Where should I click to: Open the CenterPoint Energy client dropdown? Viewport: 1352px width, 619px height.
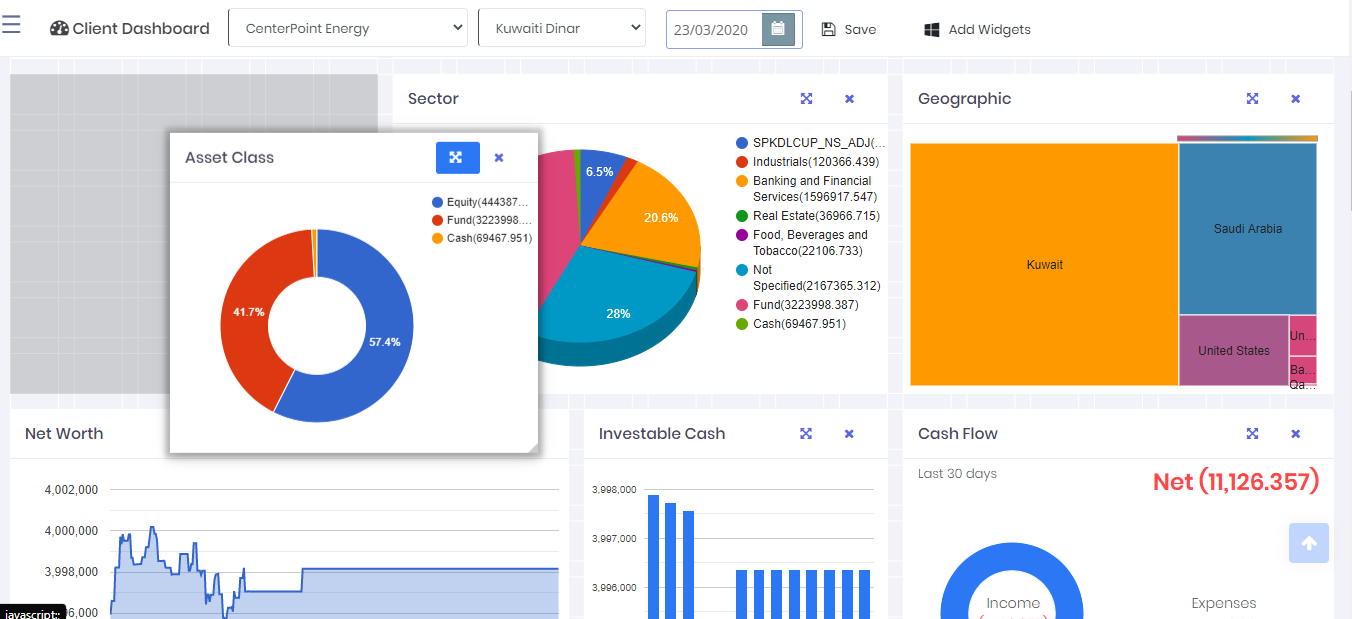coord(348,28)
